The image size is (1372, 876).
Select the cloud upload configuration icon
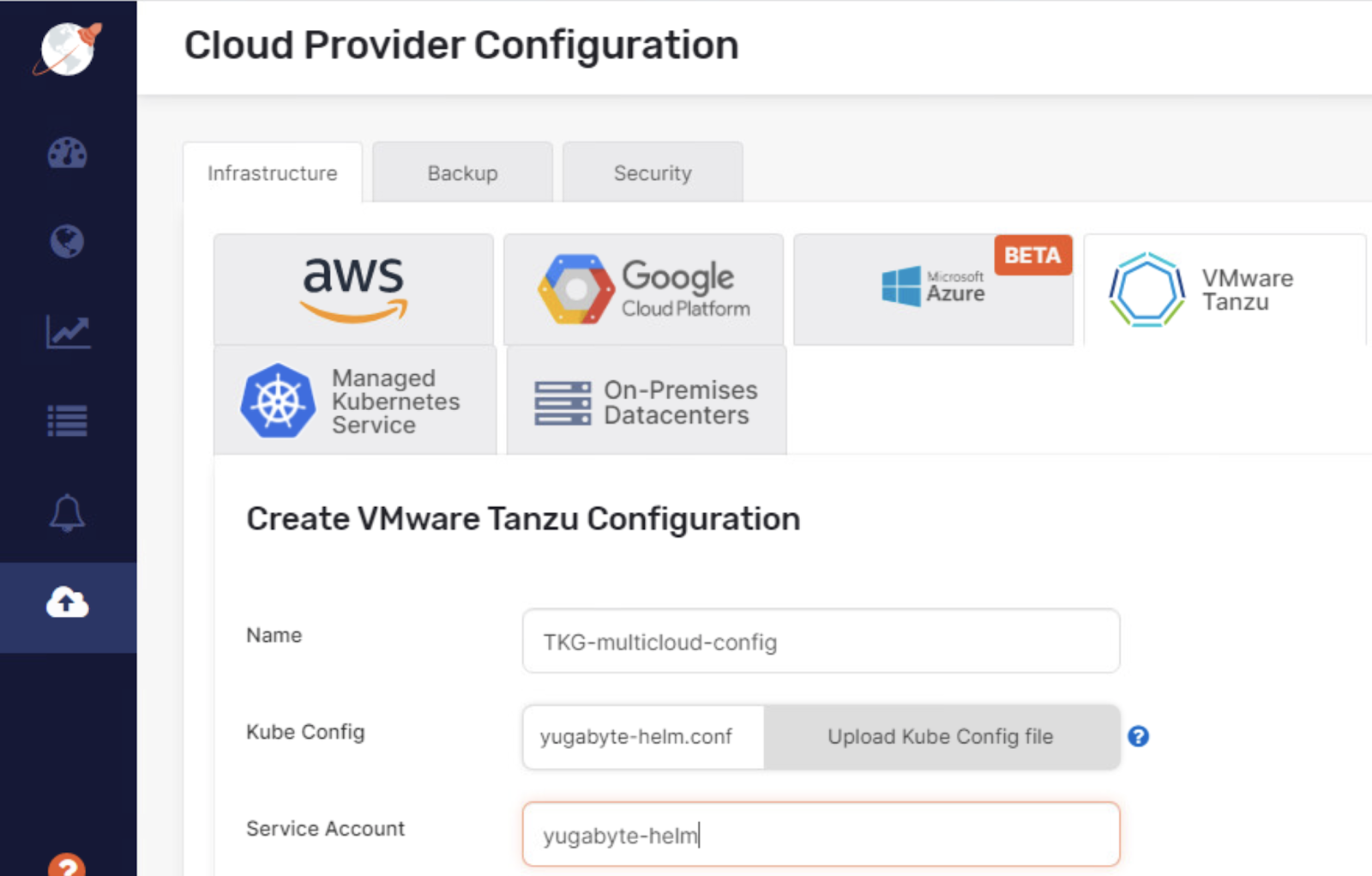click(68, 602)
